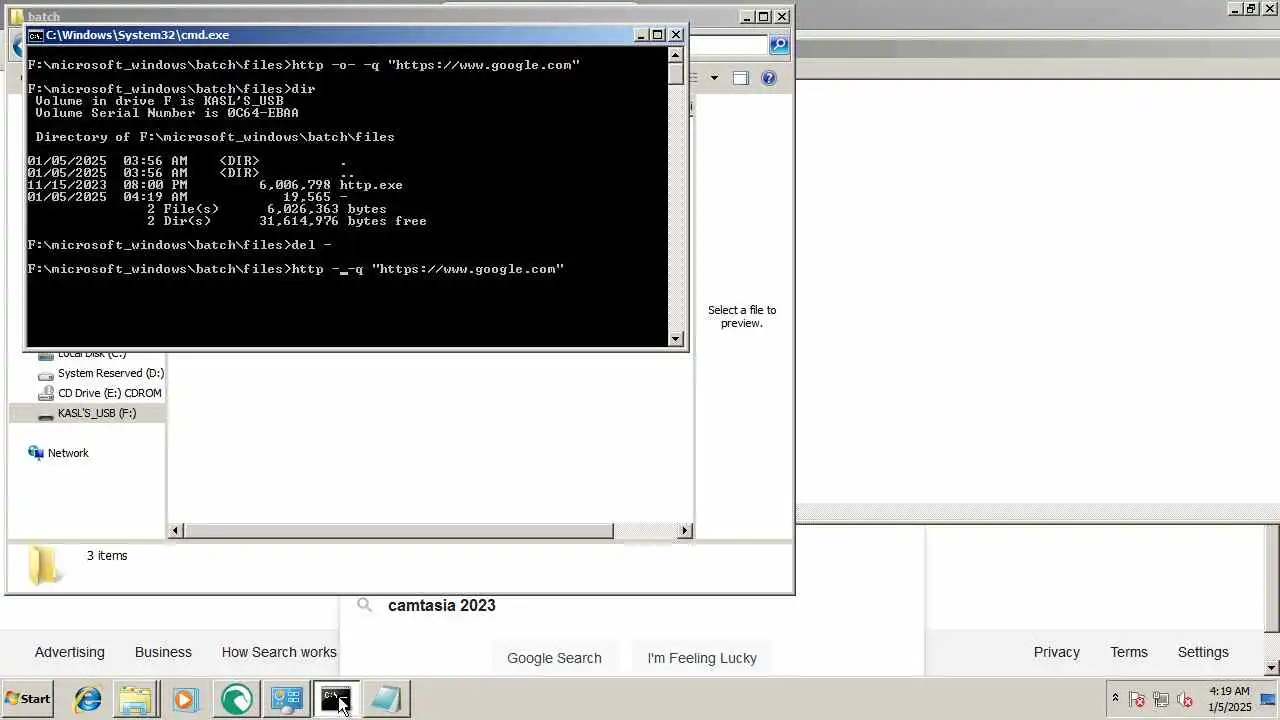The width and height of the screenshot is (1280, 720).
Task: Click the Show desktop button in tray
Action: click(1268, 699)
